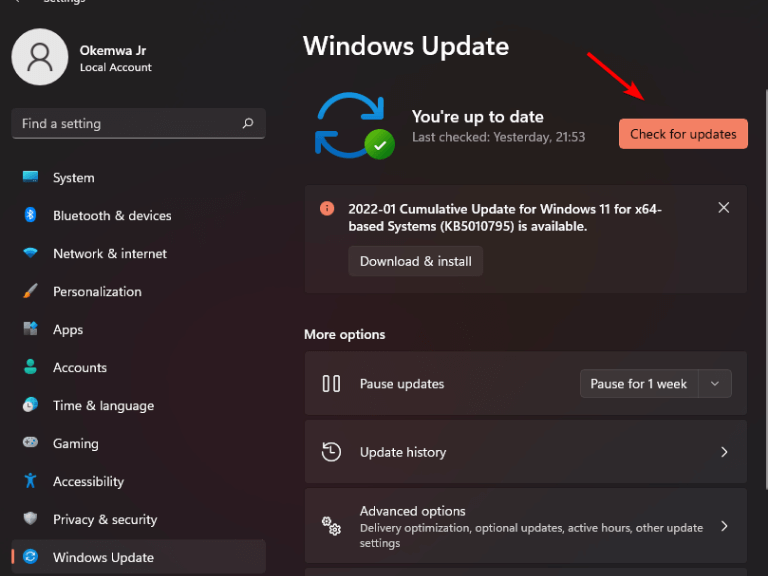Select Gaming in the sidebar
768x576 pixels.
click(x=139, y=443)
